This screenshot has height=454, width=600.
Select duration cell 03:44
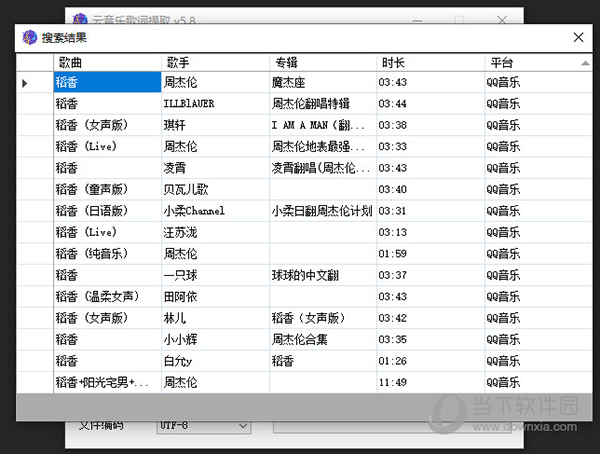[x=430, y=104]
